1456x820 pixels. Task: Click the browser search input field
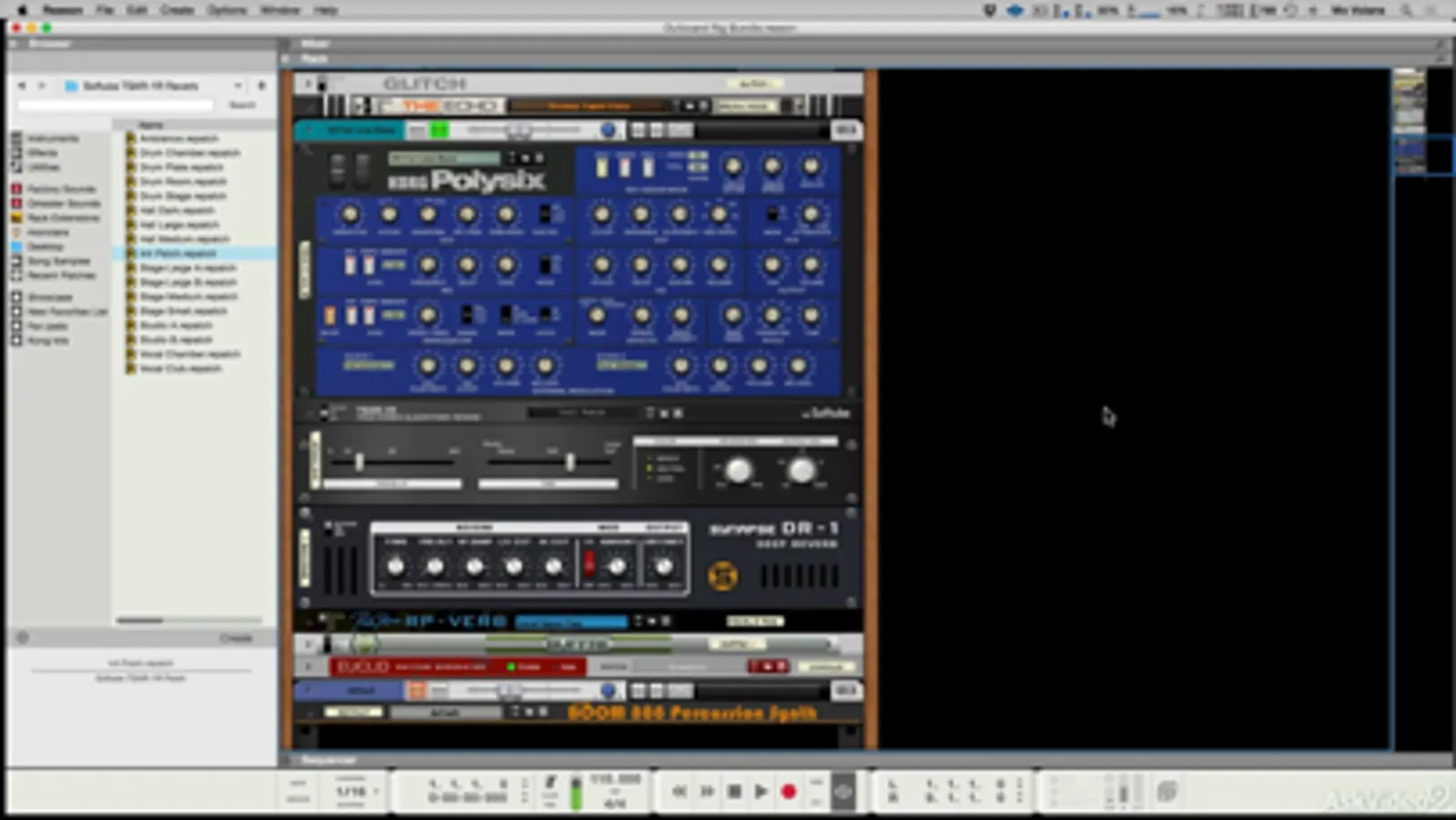(x=115, y=106)
